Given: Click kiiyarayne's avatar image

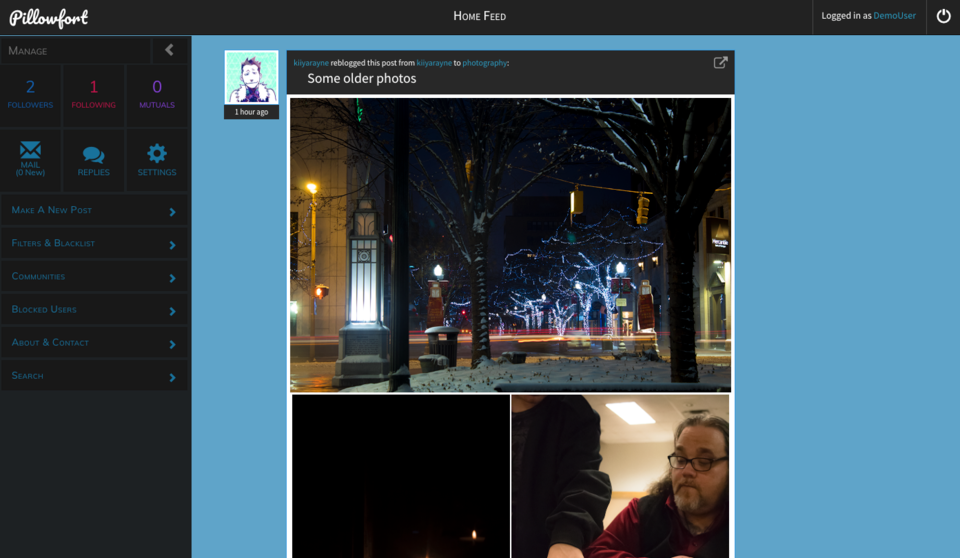Looking at the screenshot, I should click(x=251, y=78).
